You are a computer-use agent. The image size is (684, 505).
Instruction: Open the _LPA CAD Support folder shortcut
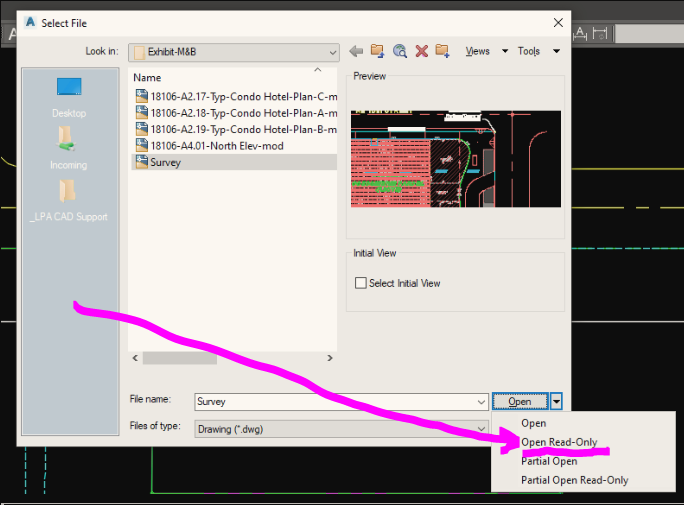(x=68, y=201)
